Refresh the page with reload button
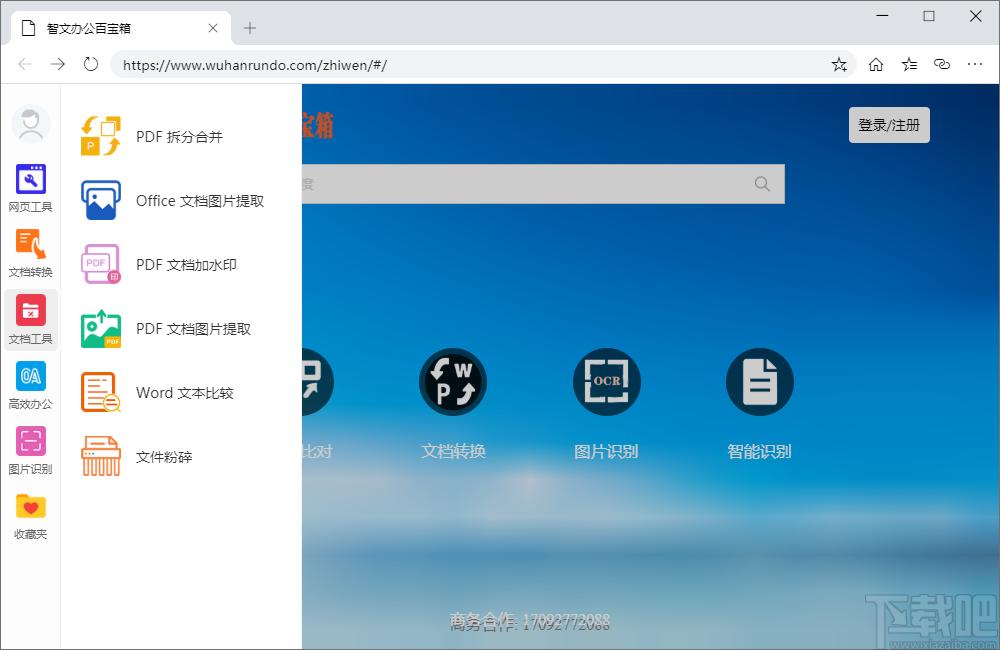This screenshot has width=1000, height=650. coord(91,64)
